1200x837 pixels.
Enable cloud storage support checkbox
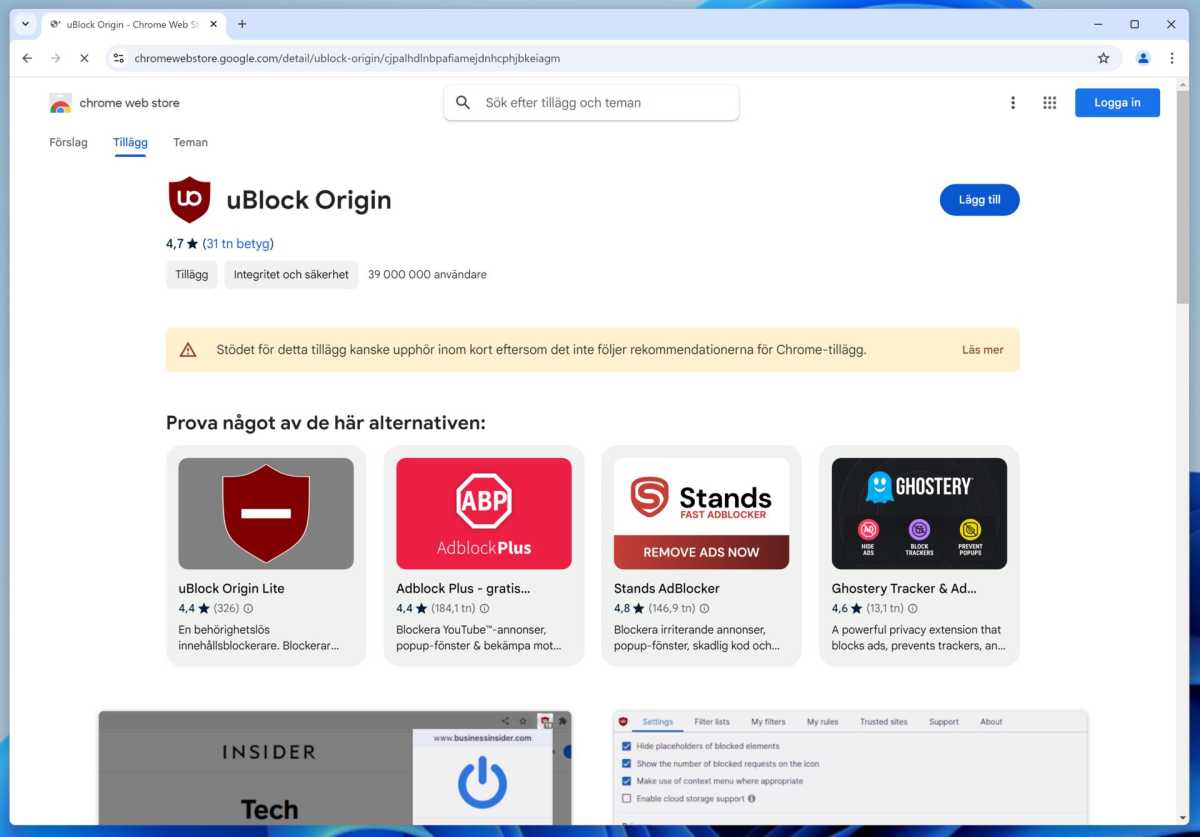(628, 798)
